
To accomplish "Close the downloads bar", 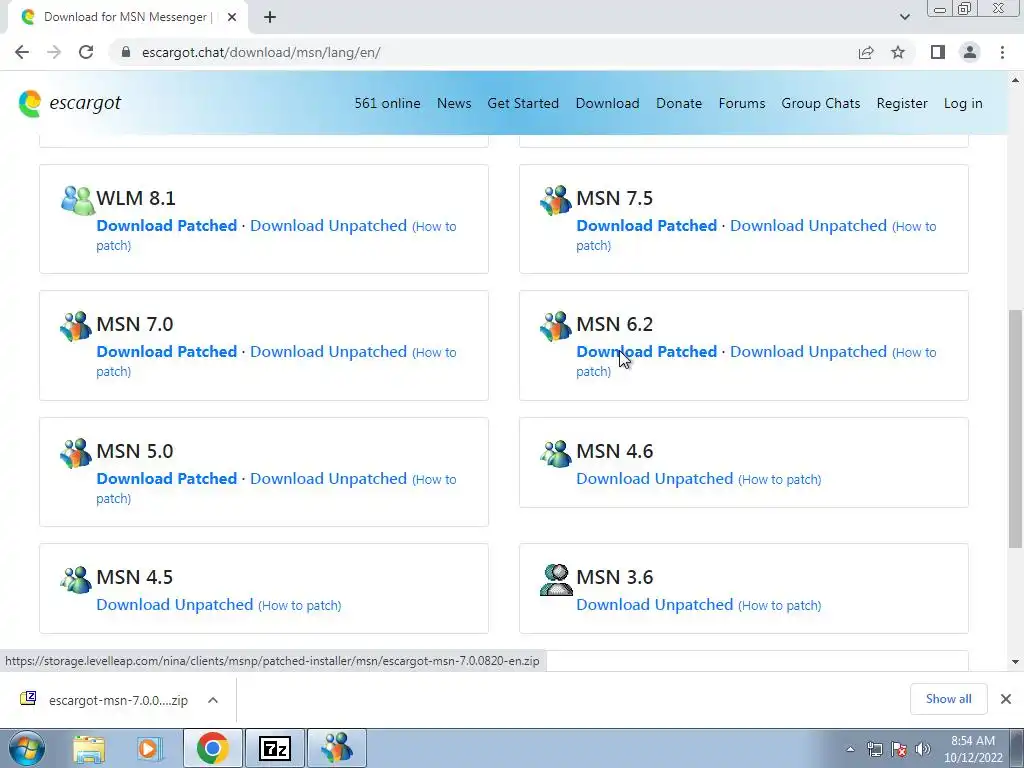I will click(x=1006, y=699).
